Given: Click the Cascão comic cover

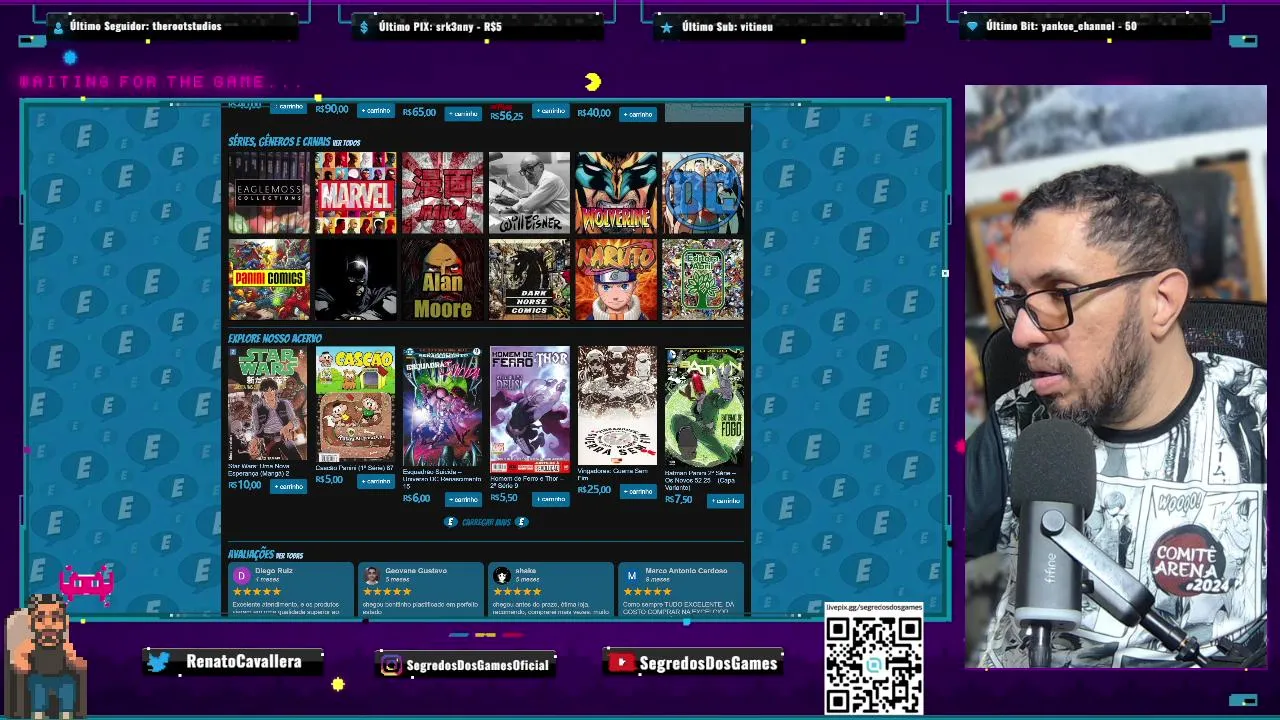Looking at the screenshot, I should (355, 404).
